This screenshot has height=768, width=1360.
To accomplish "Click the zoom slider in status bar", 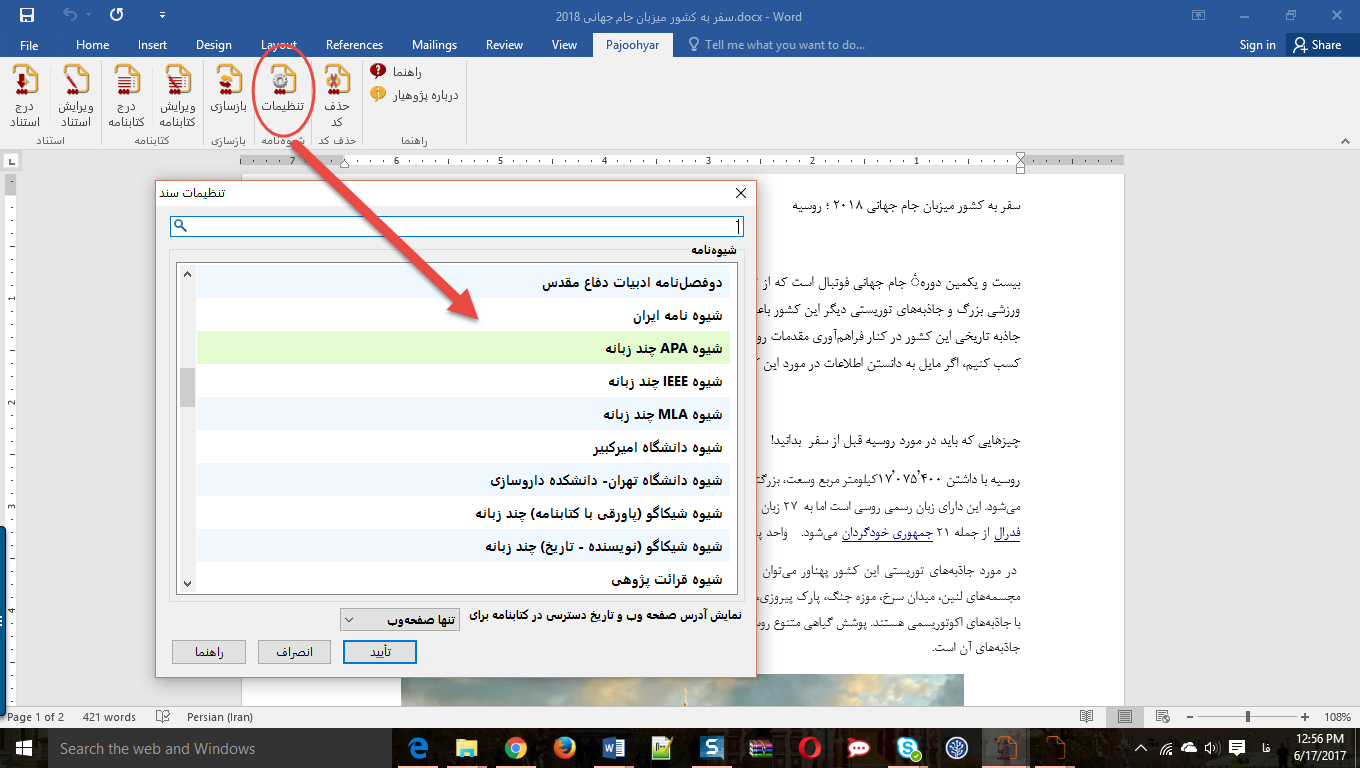I will tap(1247, 717).
